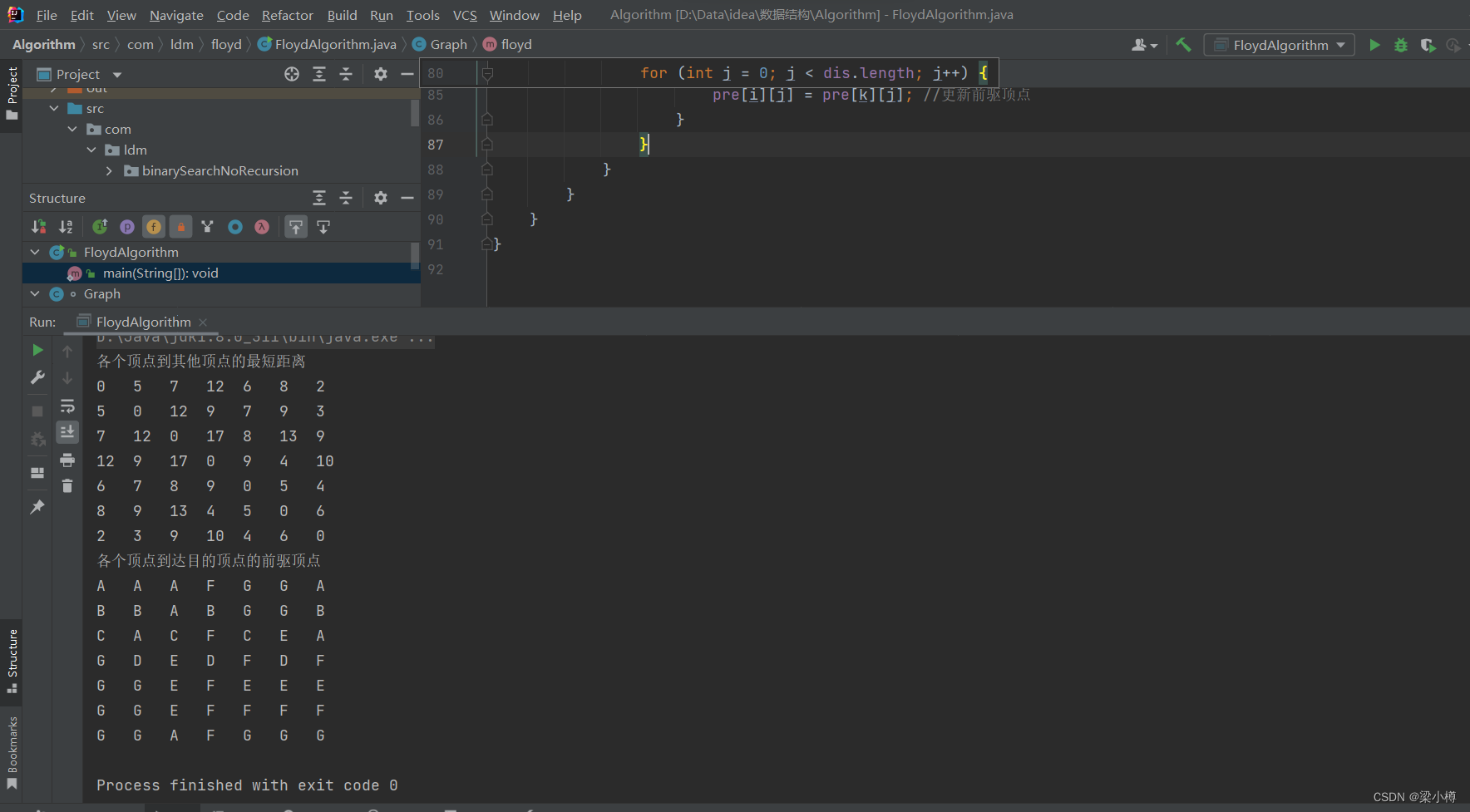Toggle Scroll to End in Run console
Viewport: 1470px width, 812px height.
pos(67,431)
